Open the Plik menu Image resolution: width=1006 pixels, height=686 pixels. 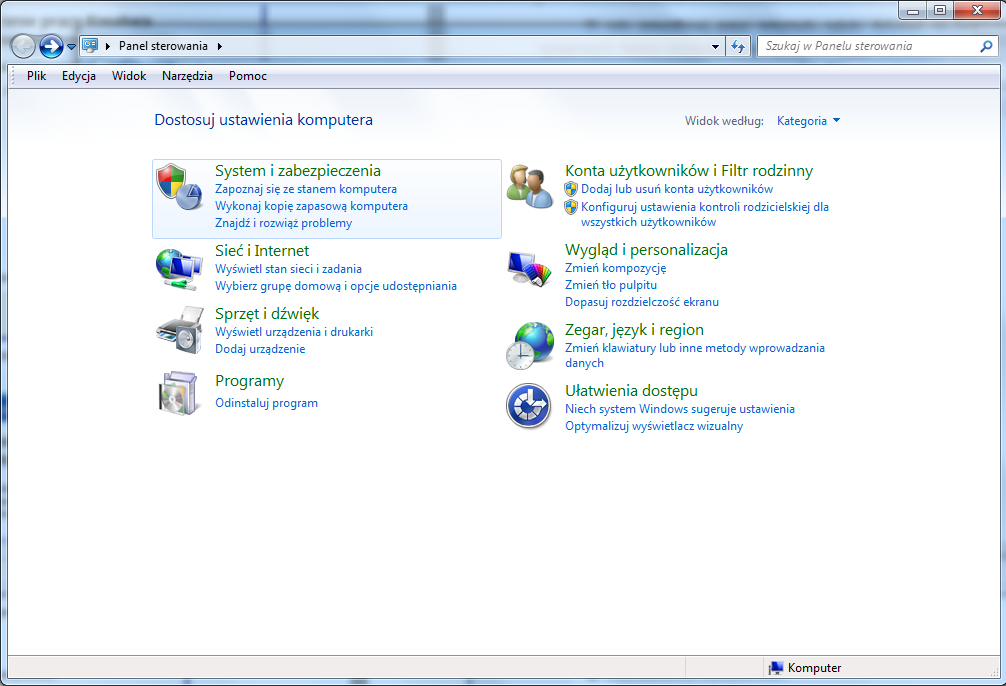tap(37, 76)
